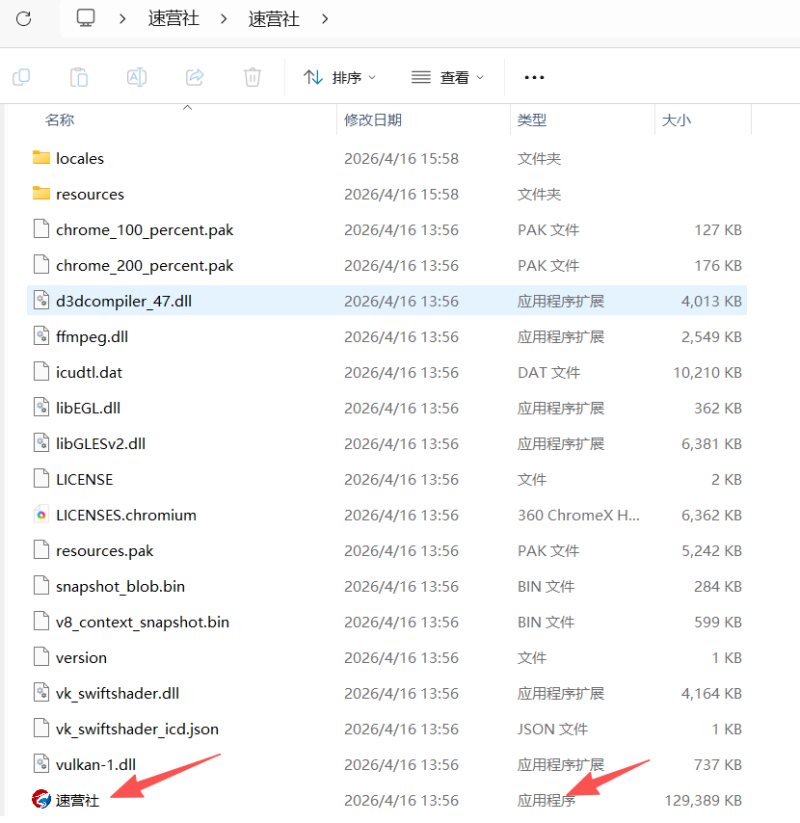Screen dimensions: 800x823
Task: Select the 速营社 application icon
Action: pos(40,800)
